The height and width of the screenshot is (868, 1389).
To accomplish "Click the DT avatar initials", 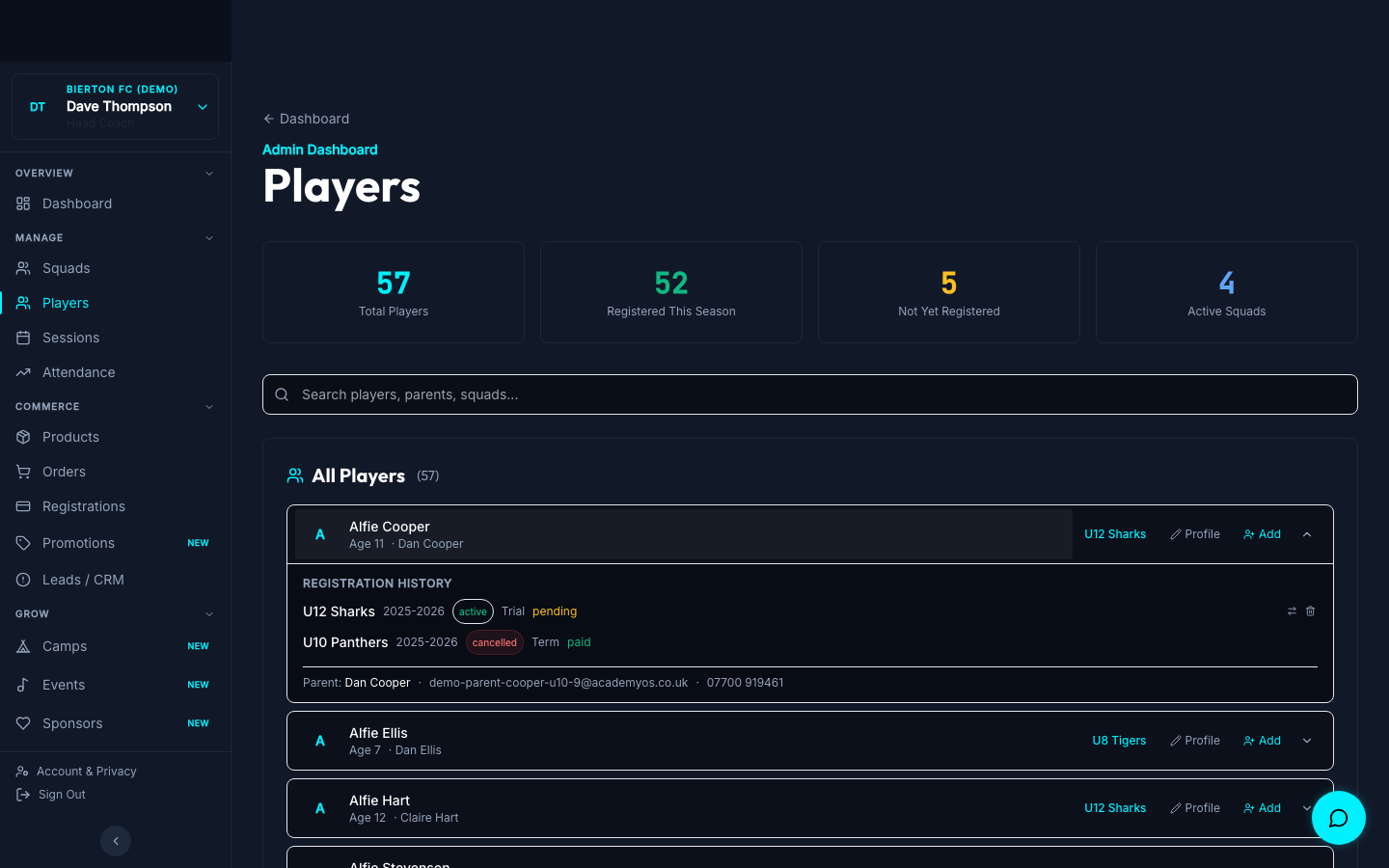I will pos(38,107).
